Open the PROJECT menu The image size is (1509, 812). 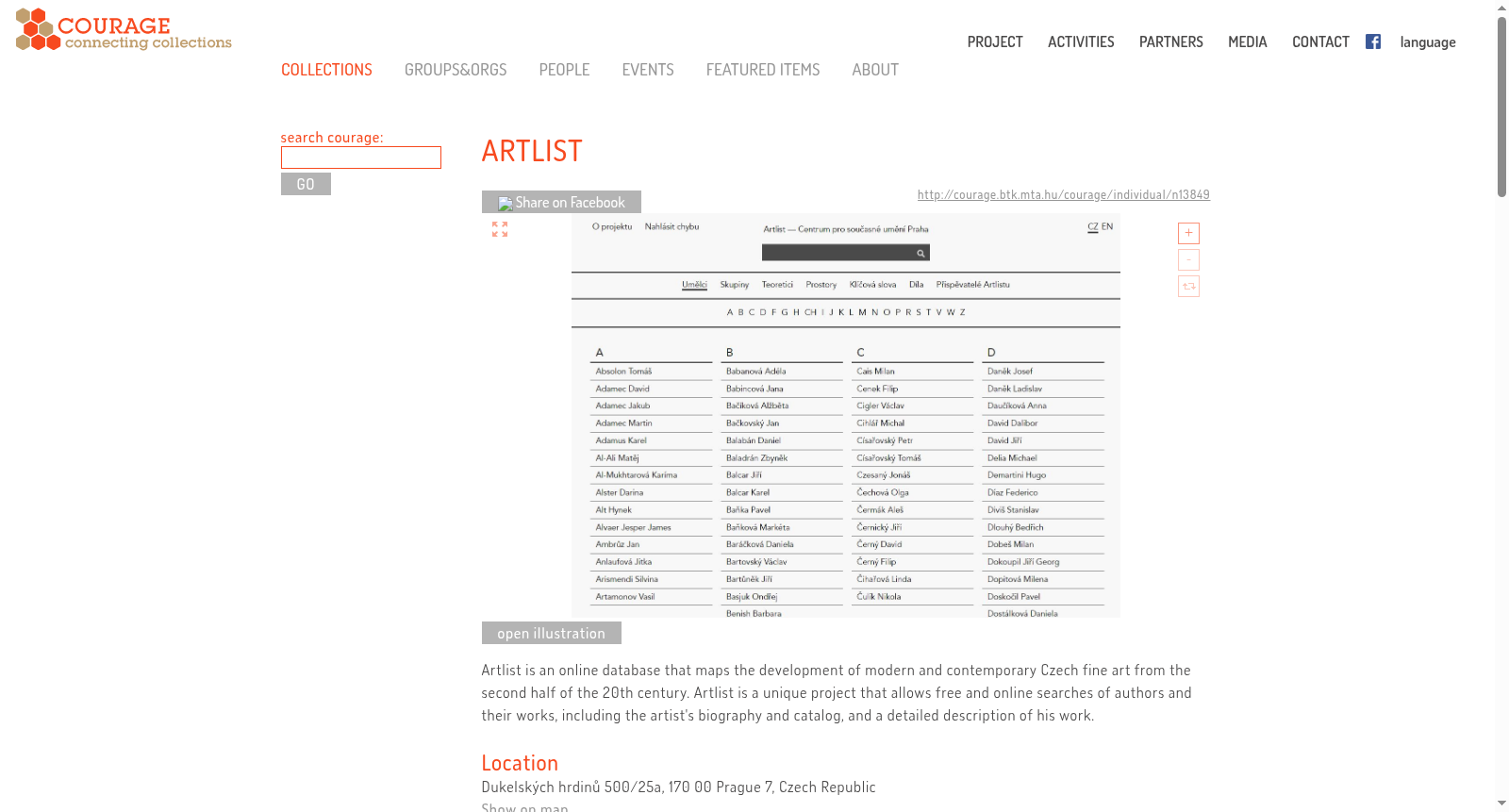click(x=995, y=41)
